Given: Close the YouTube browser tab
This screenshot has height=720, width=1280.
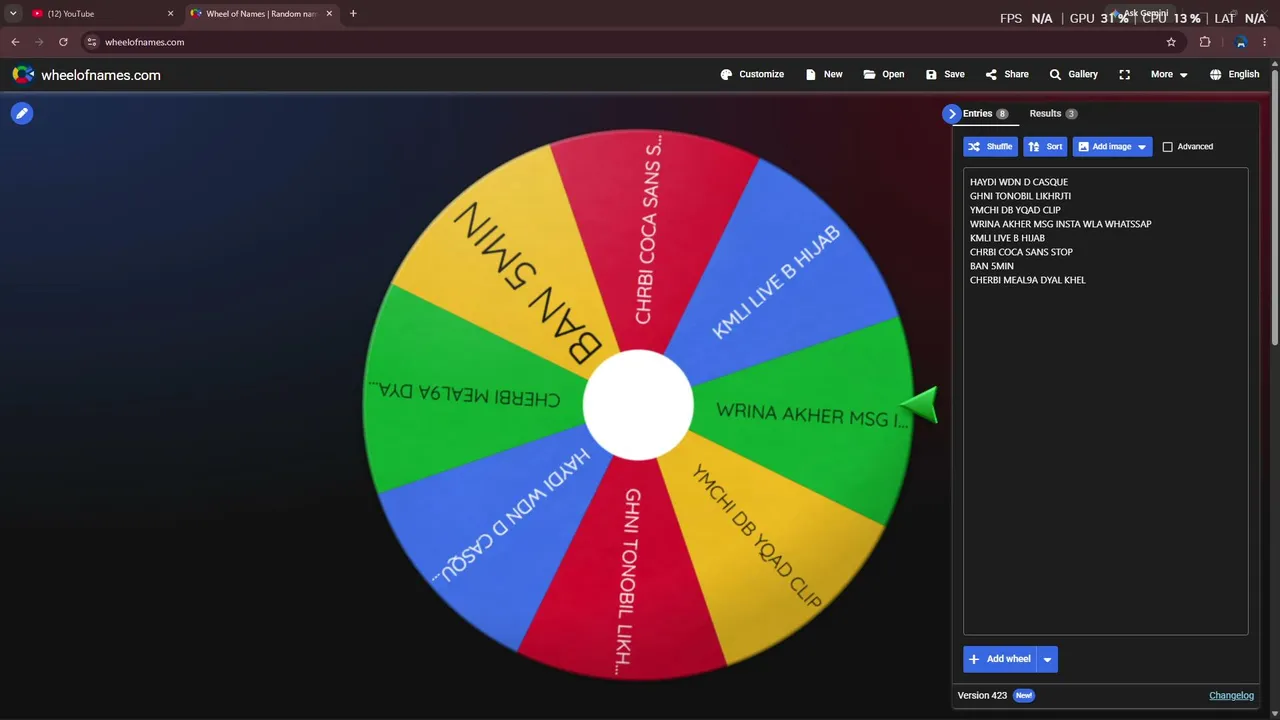Looking at the screenshot, I should pyautogui.click(x=170, y=14).
